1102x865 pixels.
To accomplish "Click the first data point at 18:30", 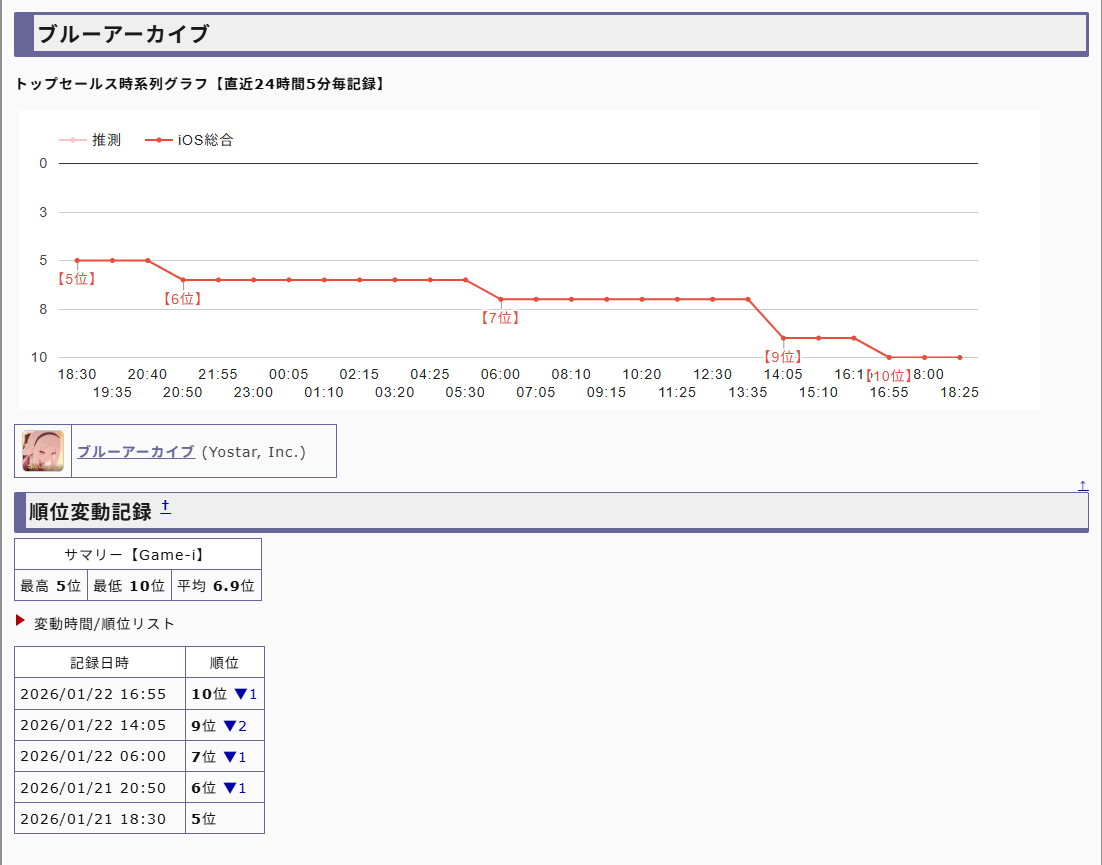I will click(77, 260).
